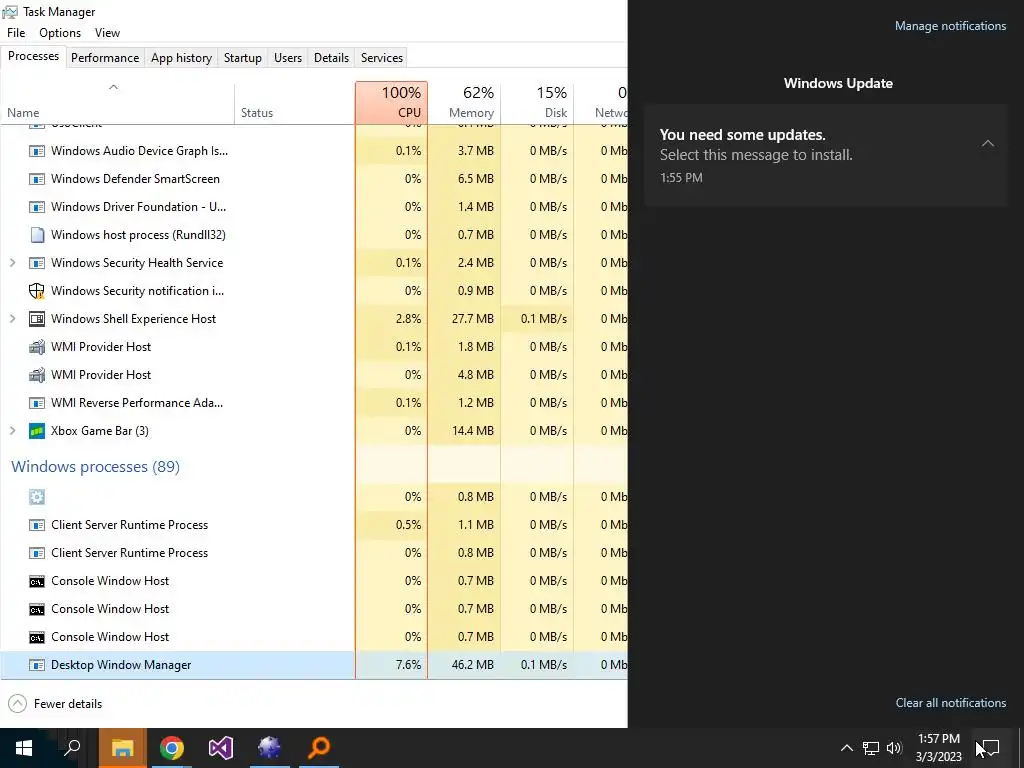Click the Windows Security Health Service icon
Screen dimensions: 1024x768
tap(37, 263)
